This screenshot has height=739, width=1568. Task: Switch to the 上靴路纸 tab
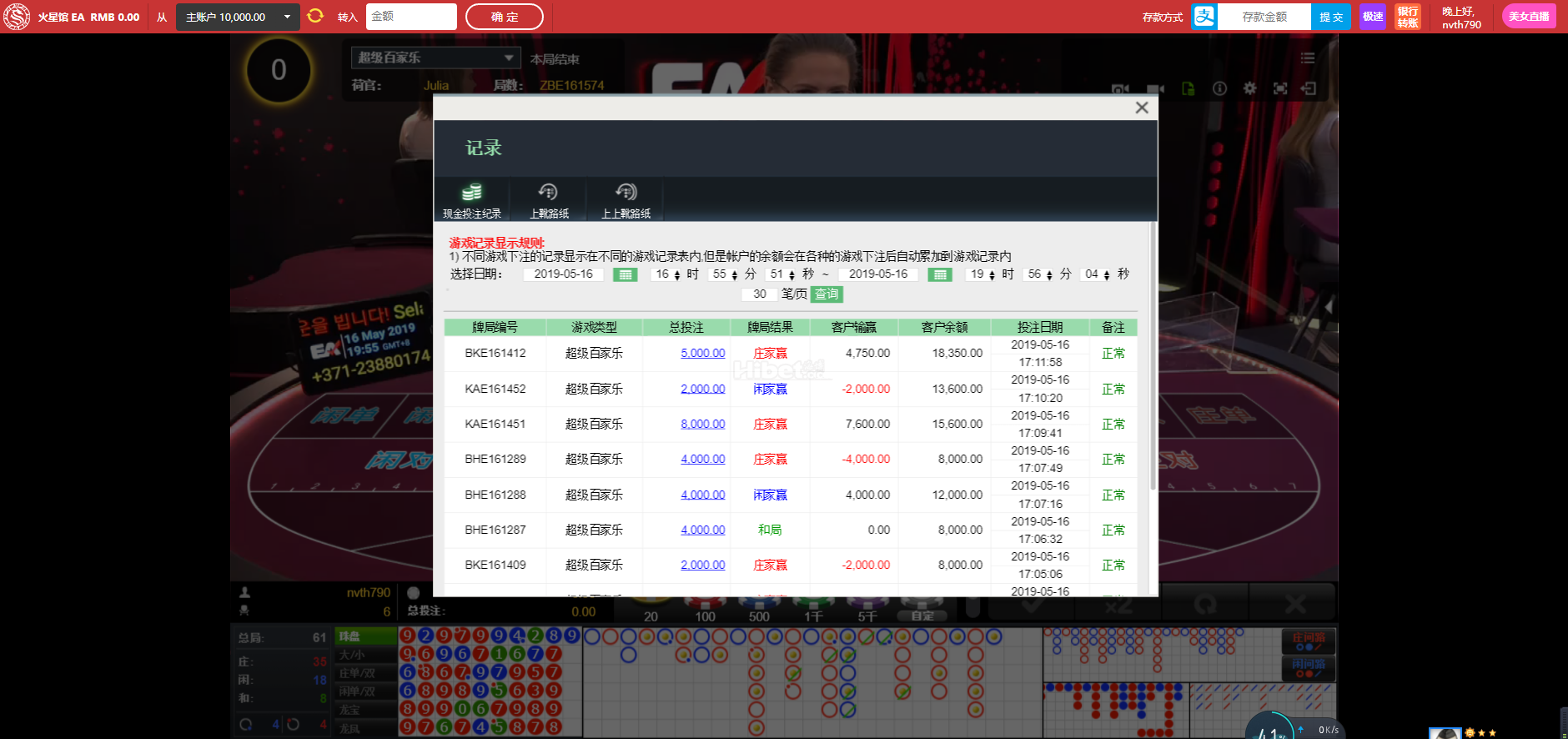tap(549, 201)
